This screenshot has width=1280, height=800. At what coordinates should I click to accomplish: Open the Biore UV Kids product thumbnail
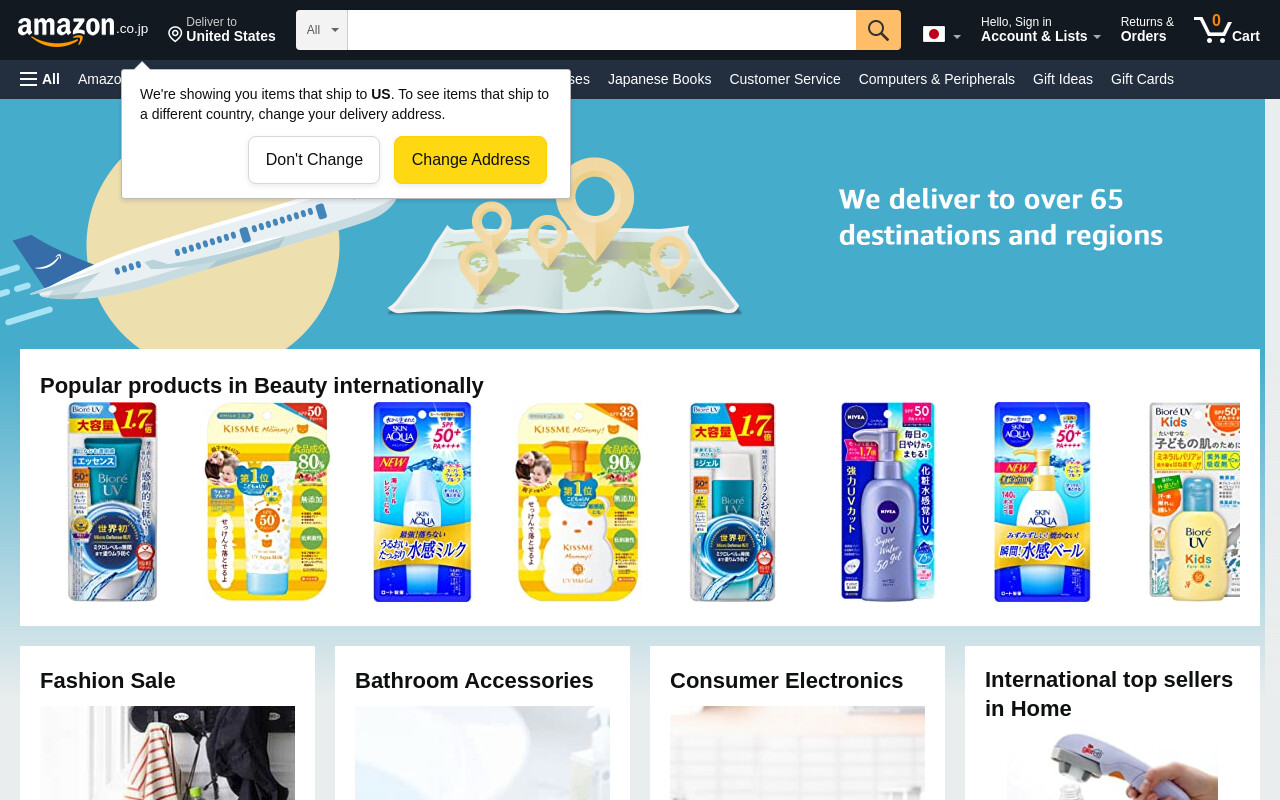click(1194, 502)
